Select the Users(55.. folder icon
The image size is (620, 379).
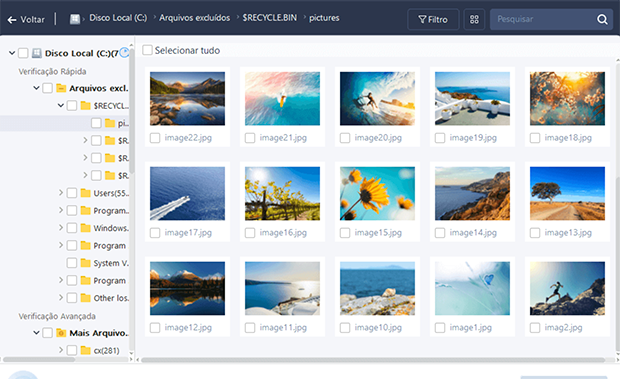coord(85,193)
